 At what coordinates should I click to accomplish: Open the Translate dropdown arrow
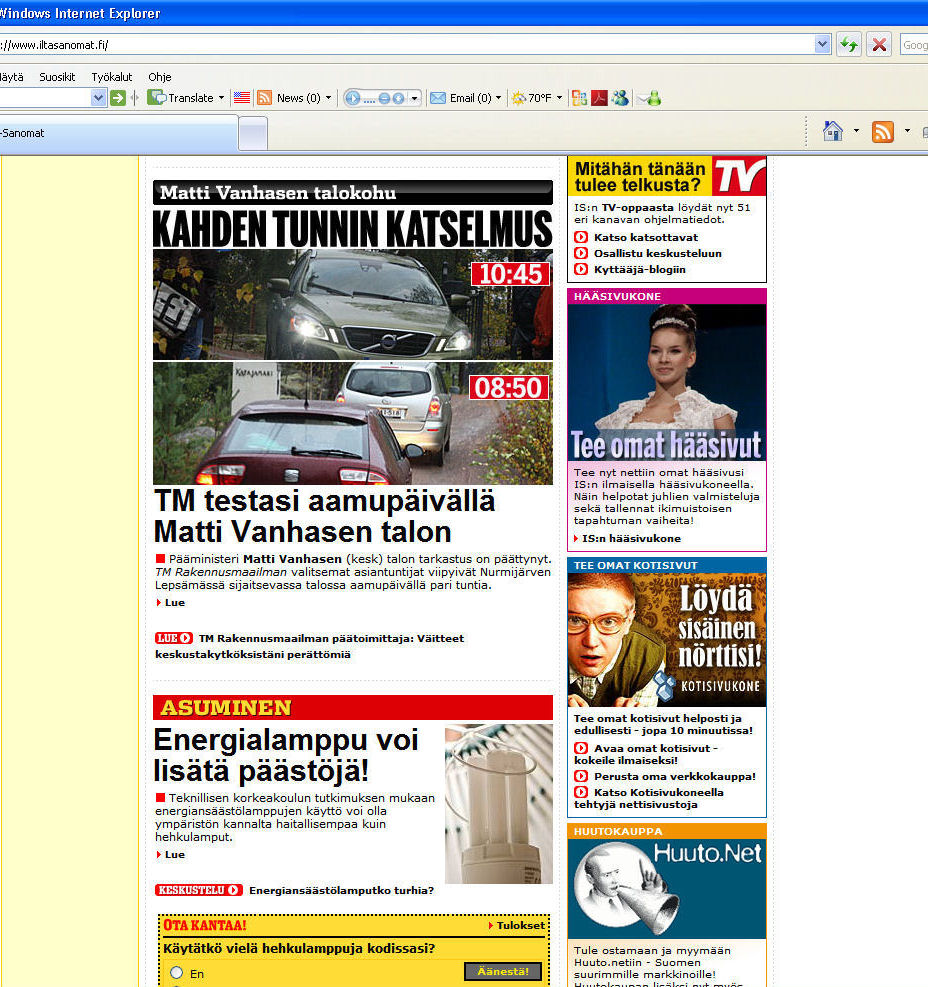[222, 98]
